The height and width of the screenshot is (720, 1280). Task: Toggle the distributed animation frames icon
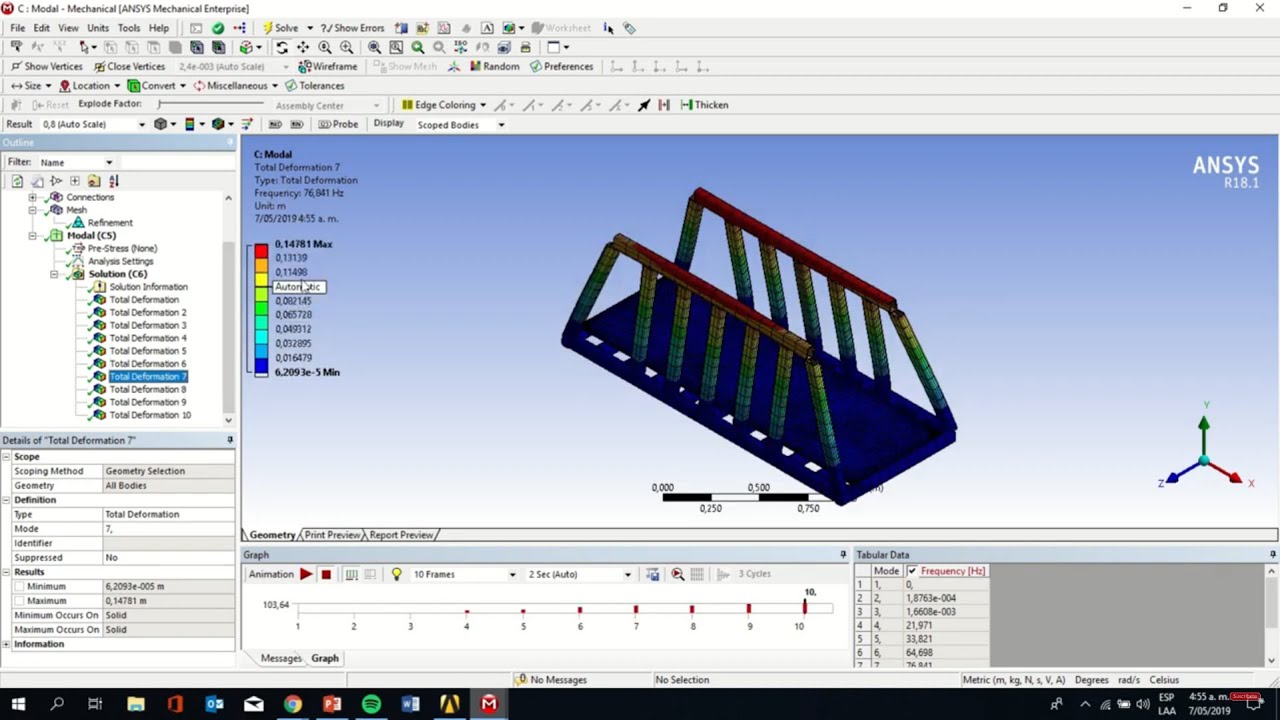pyautogui.click(x=351, y=574)
